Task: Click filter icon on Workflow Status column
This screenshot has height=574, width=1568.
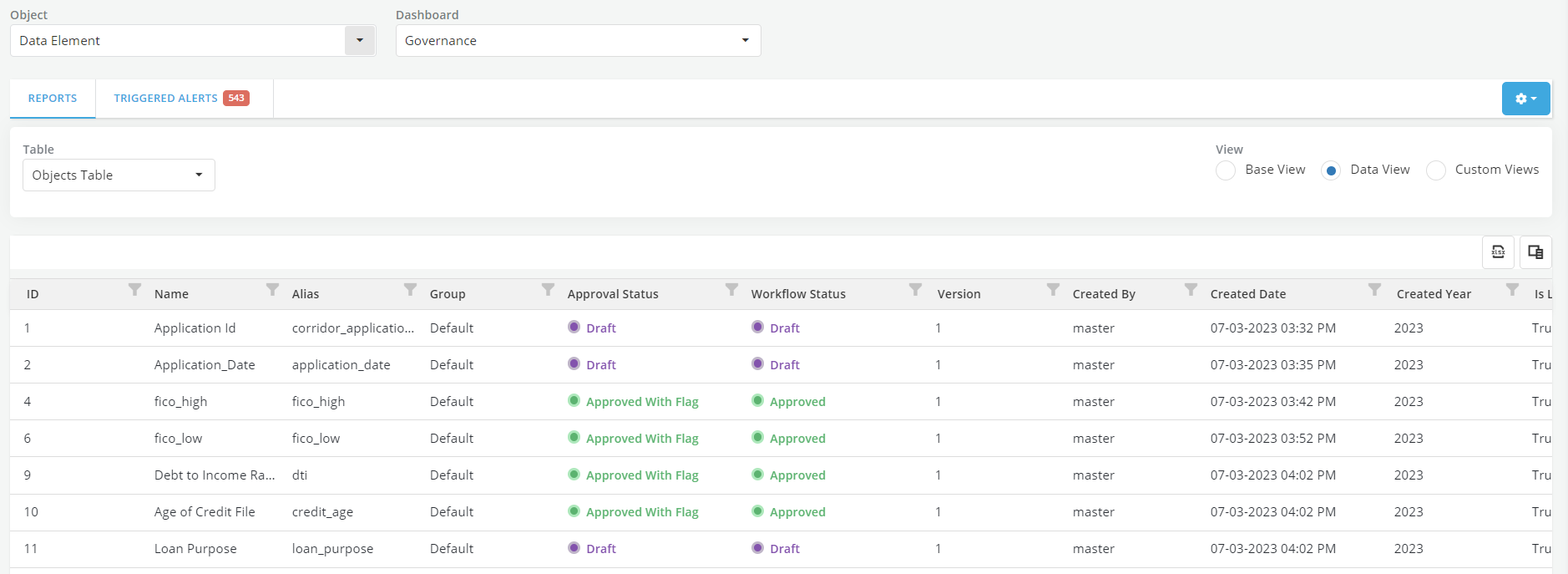Action: point(915,290)
